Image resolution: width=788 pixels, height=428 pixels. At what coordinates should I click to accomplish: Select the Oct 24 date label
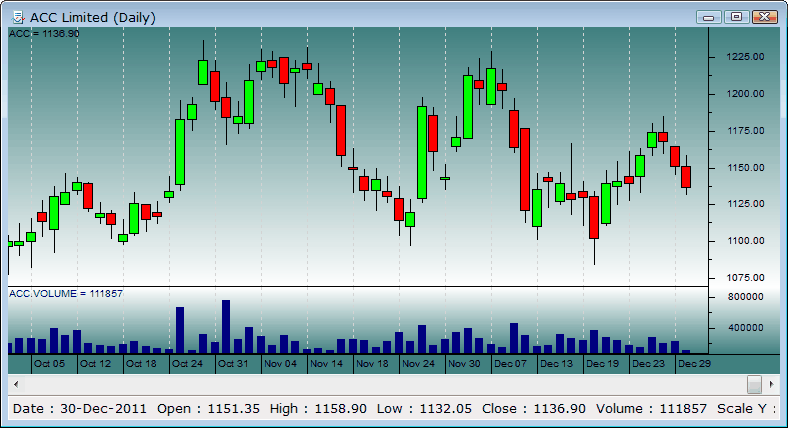187,364
